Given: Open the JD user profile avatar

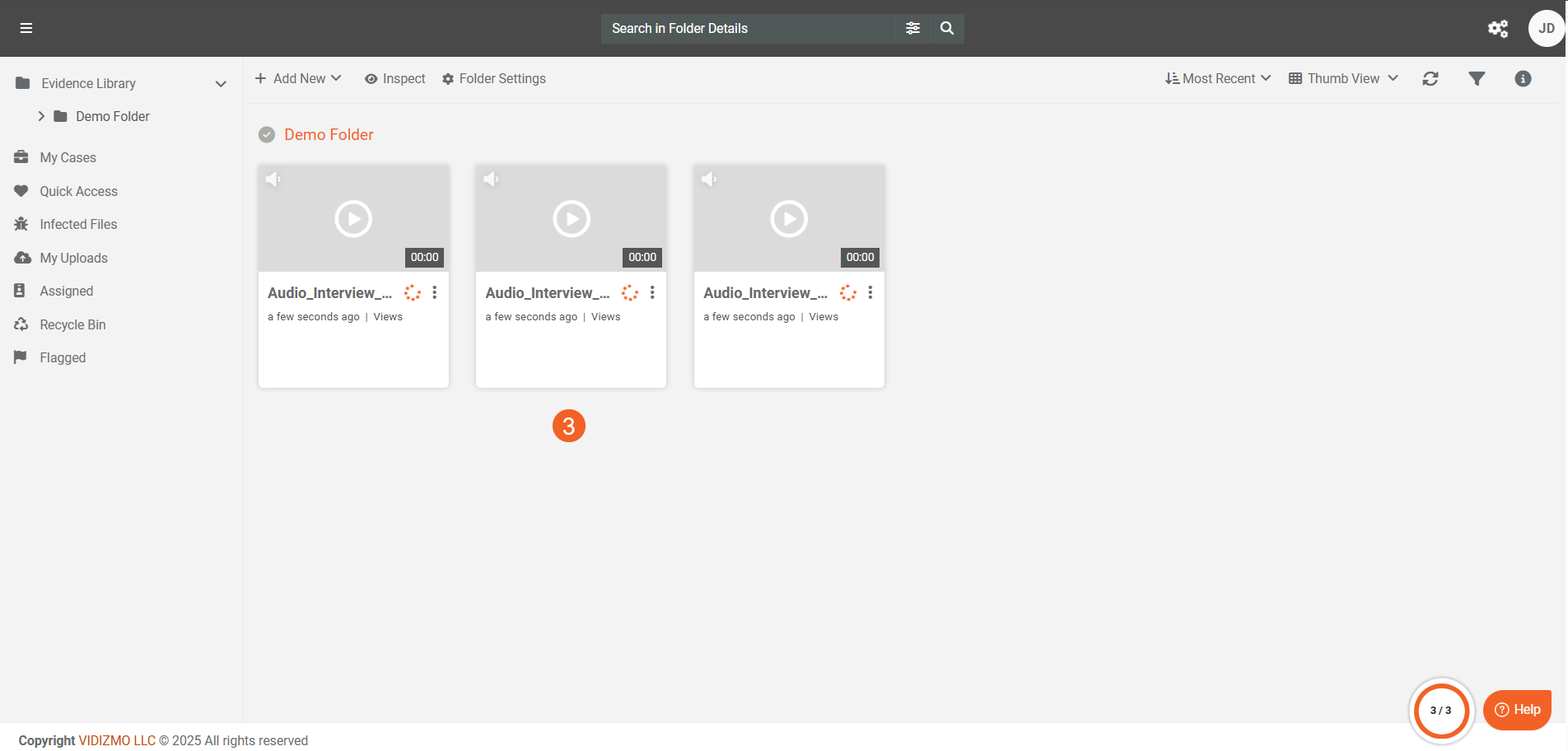Looking at the screenshot, I should point(1546,29).
